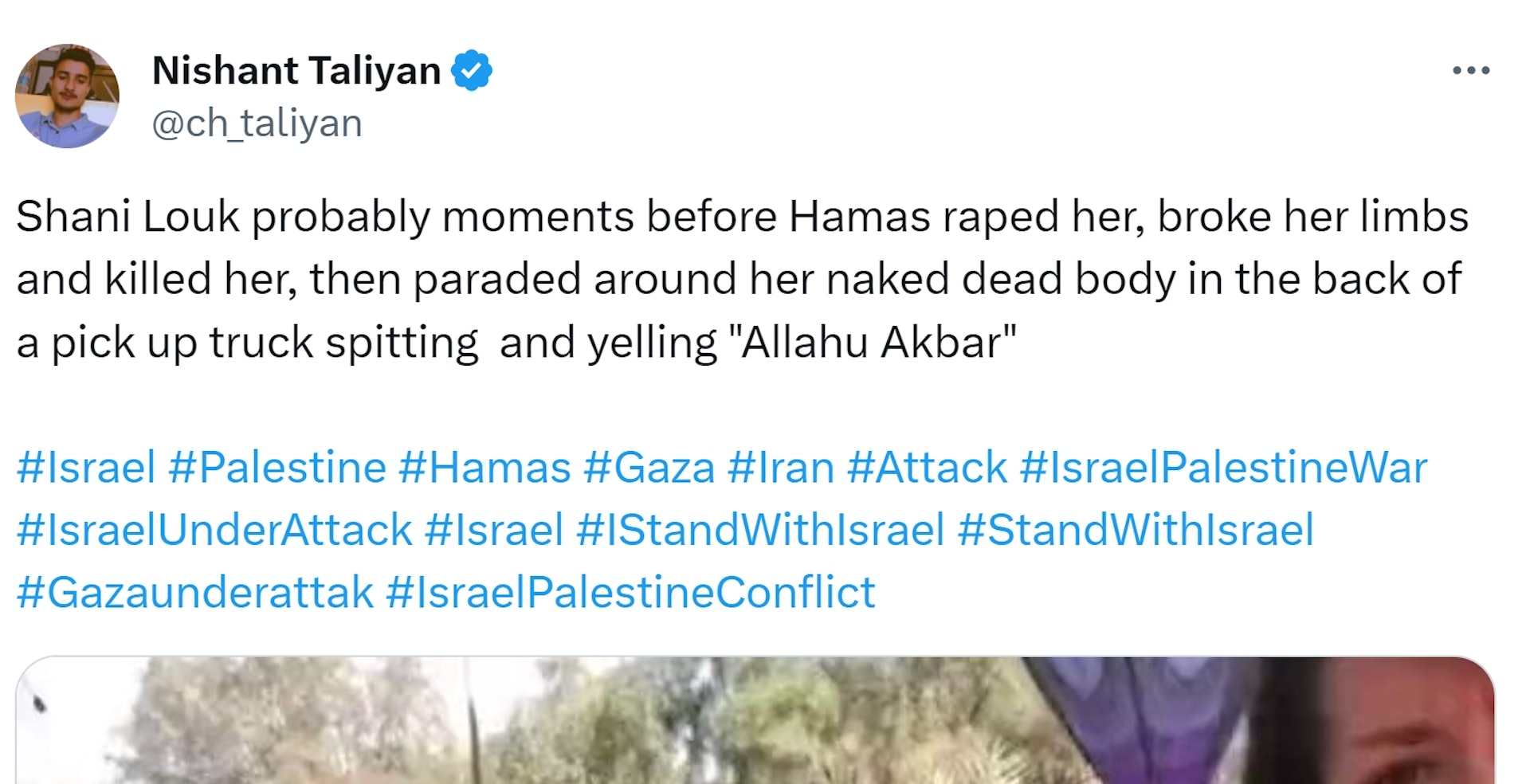
Task: Click #Israel hashtag before #IStandWithIsrael
Action: point(493,531)
